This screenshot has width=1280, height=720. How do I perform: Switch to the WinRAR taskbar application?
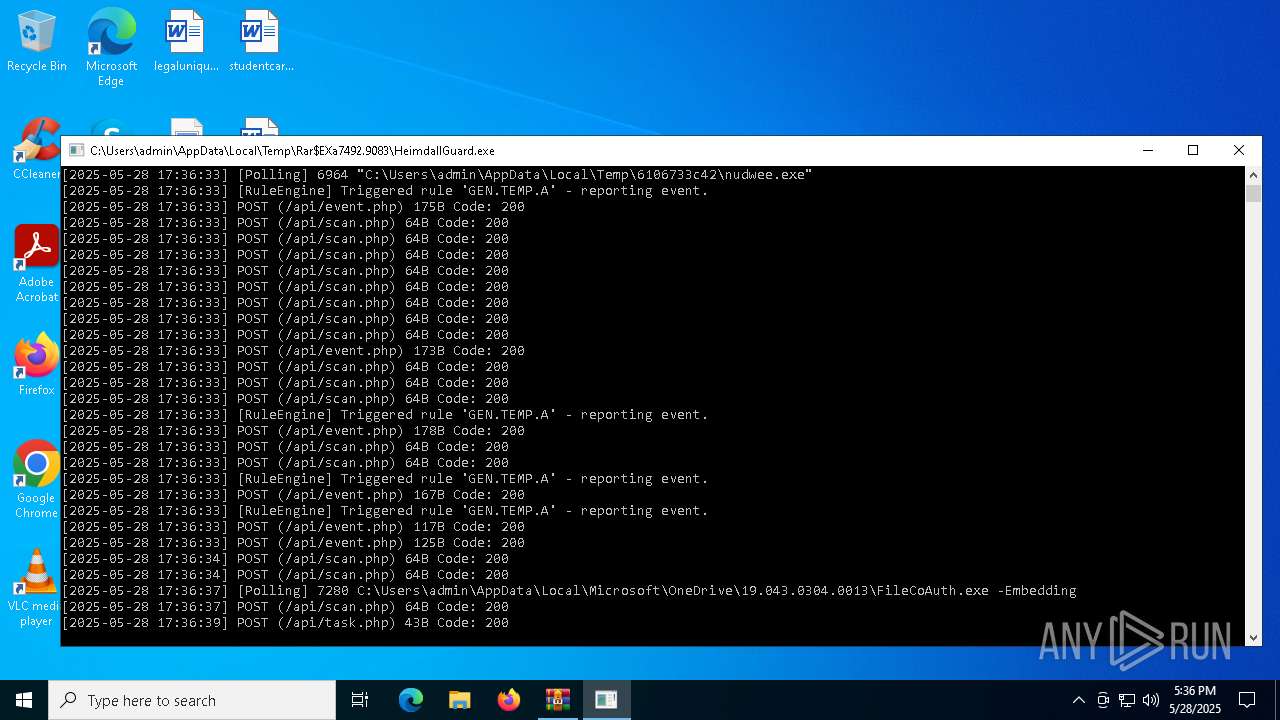pyautogui.click(x=557, y=700)
